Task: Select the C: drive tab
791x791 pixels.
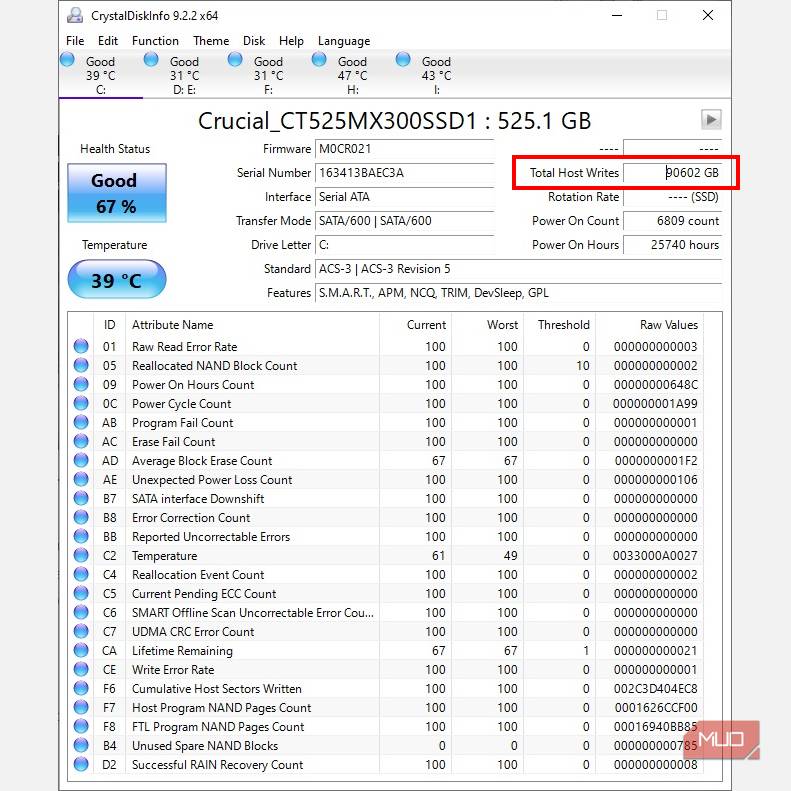Action: [x=100, y=75]
